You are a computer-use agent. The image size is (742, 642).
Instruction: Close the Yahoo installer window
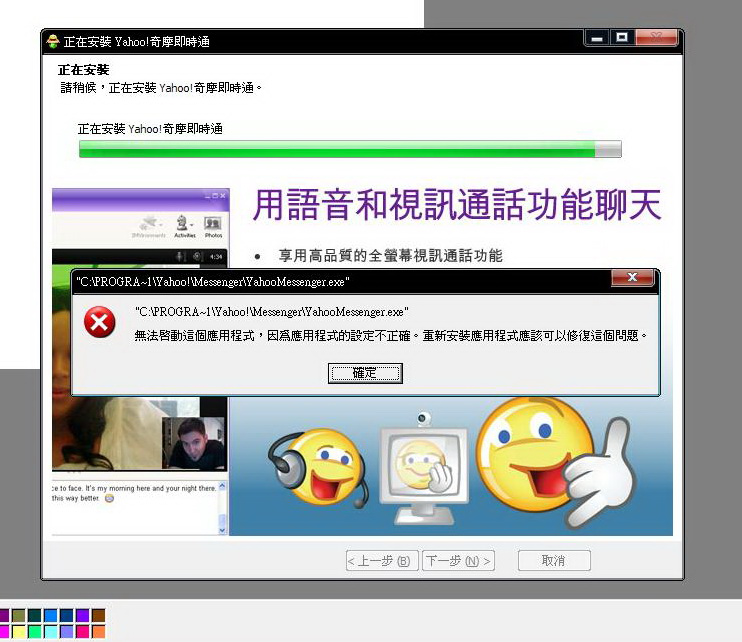(x=656, y=37)
